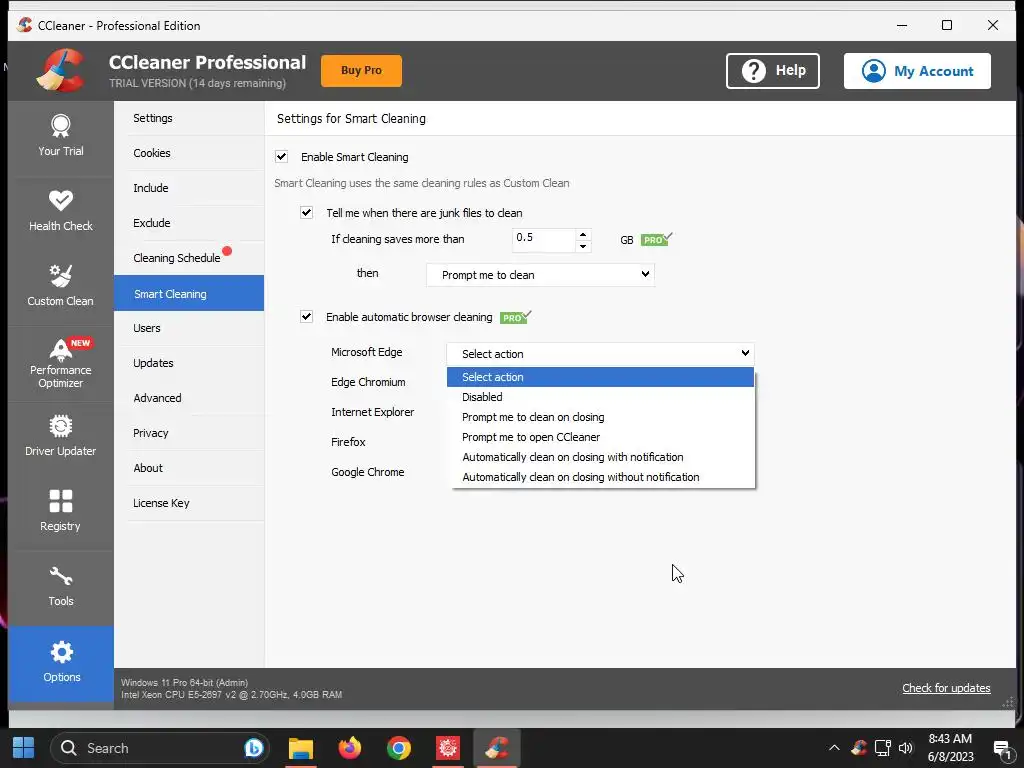
Task: Open notification center icon
Action: click(x=1002, y=749)
